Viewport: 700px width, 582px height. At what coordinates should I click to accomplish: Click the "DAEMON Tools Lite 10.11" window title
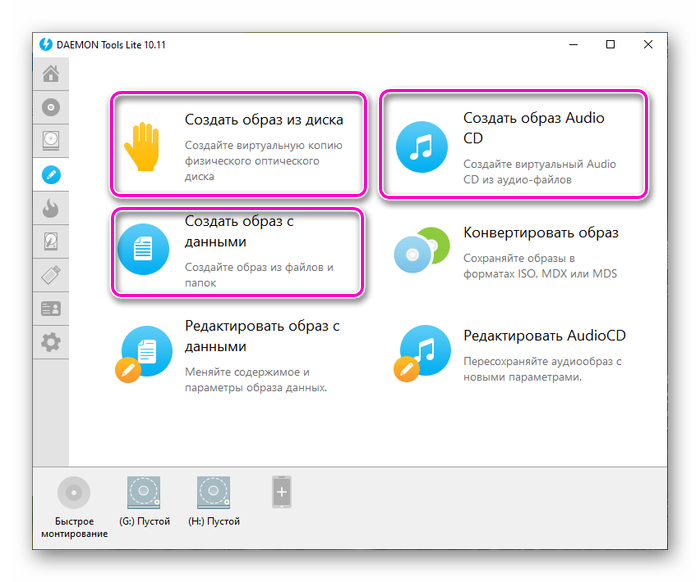point(111,45)
